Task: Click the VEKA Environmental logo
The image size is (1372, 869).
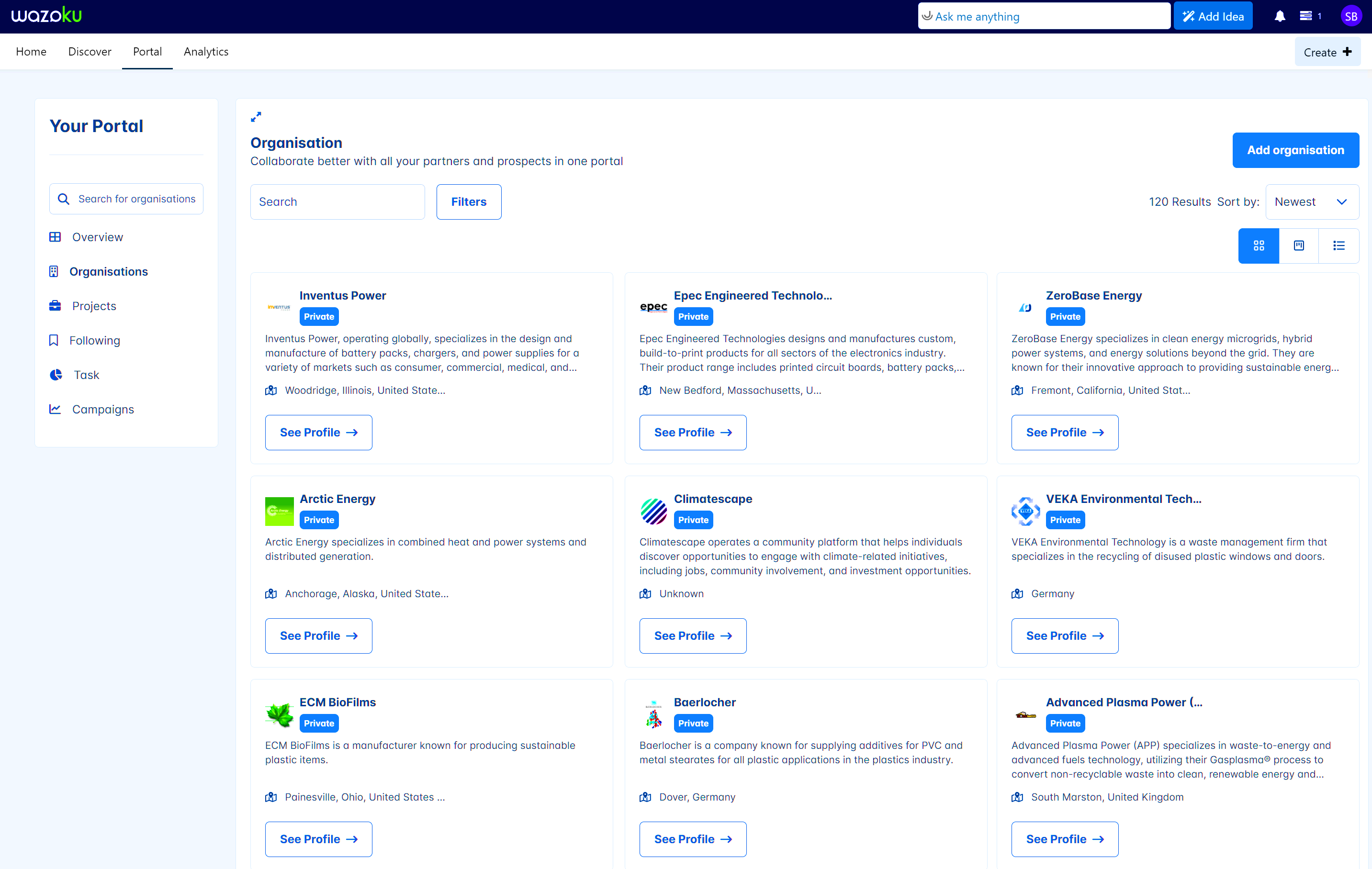Action: [x=1025, y=511]
